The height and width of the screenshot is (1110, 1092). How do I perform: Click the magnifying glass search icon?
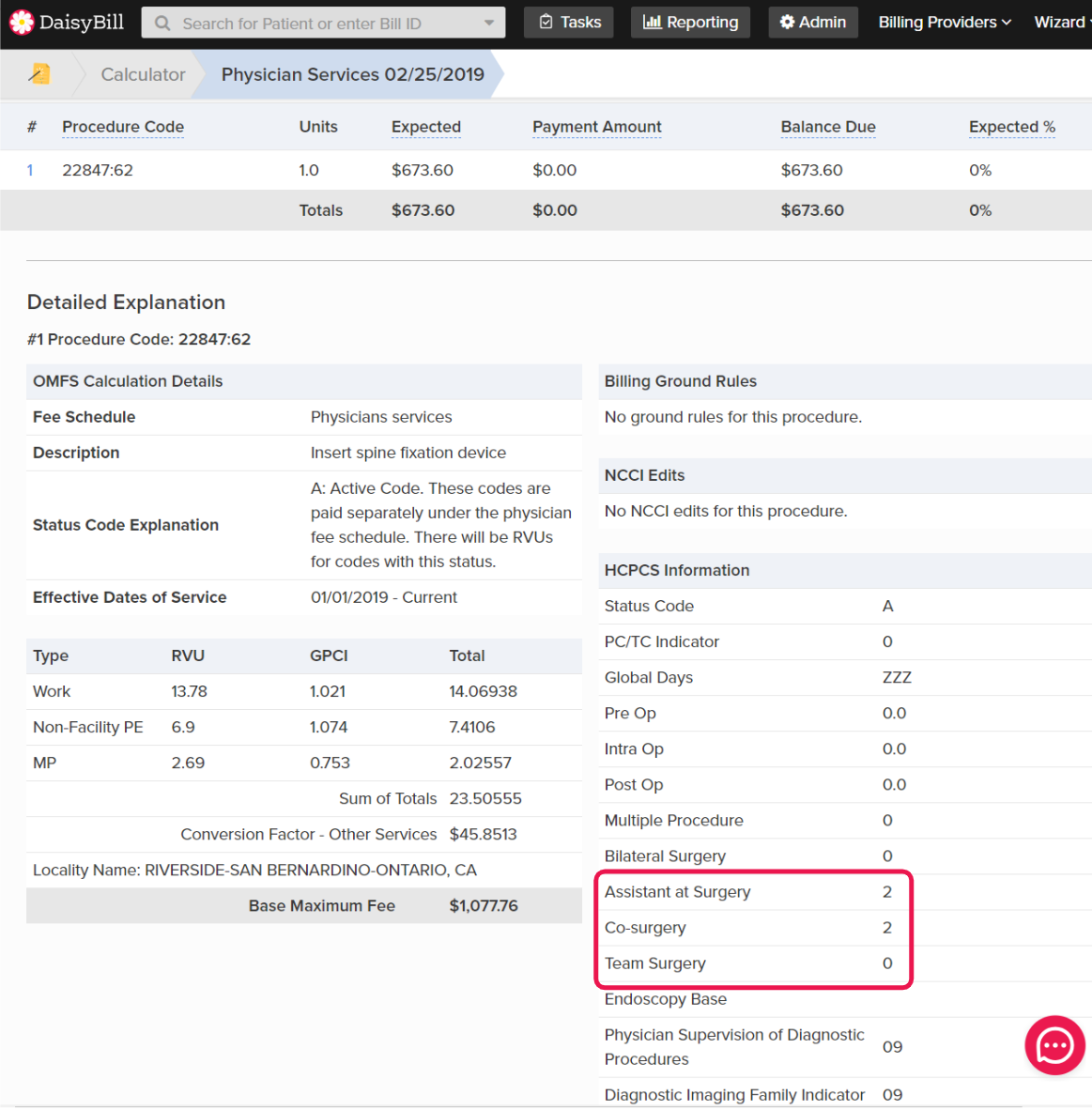click(162, 23)
